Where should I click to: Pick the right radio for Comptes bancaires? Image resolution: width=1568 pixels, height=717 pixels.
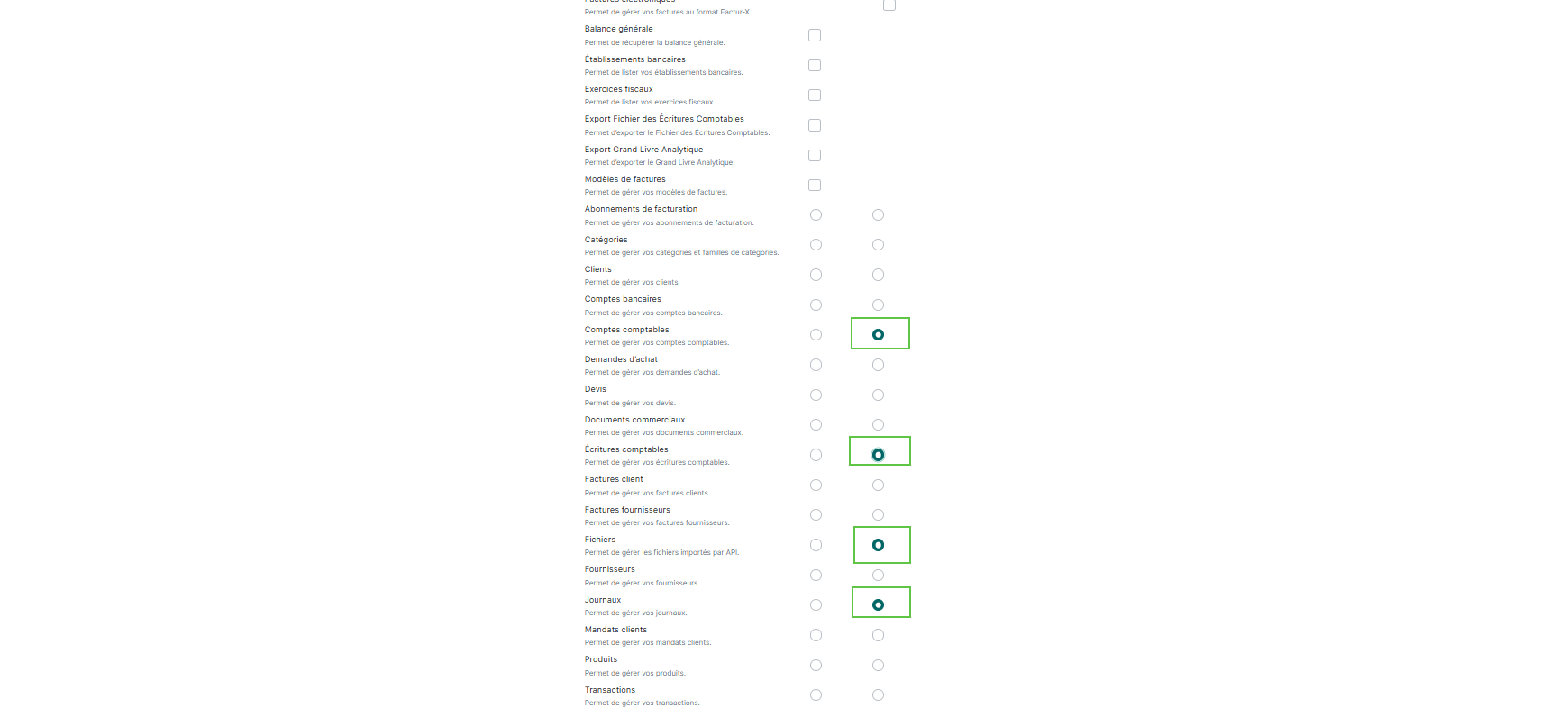pos(878,304)
